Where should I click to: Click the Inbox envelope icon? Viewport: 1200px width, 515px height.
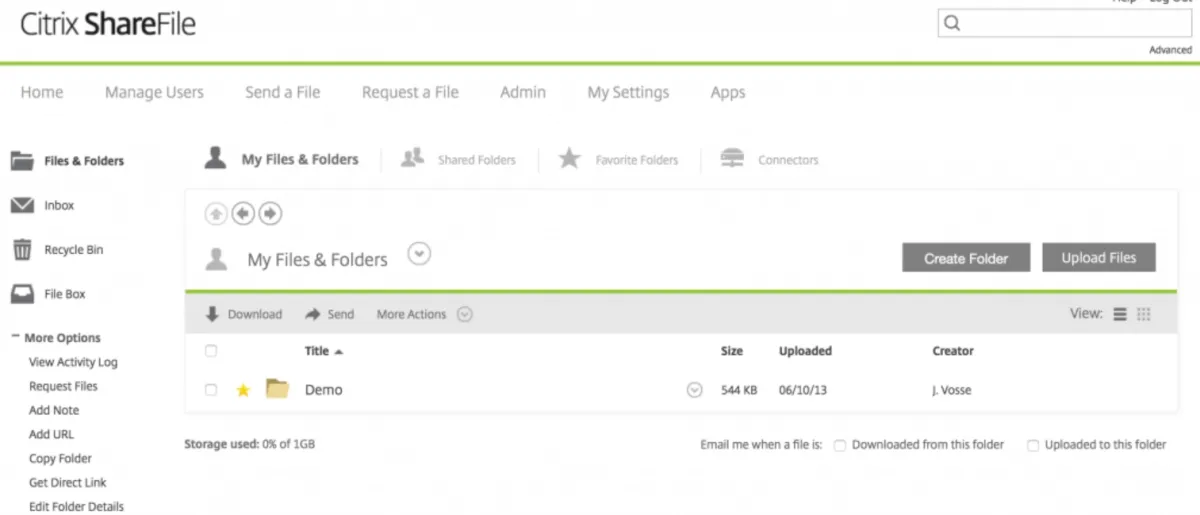[22, 205]
